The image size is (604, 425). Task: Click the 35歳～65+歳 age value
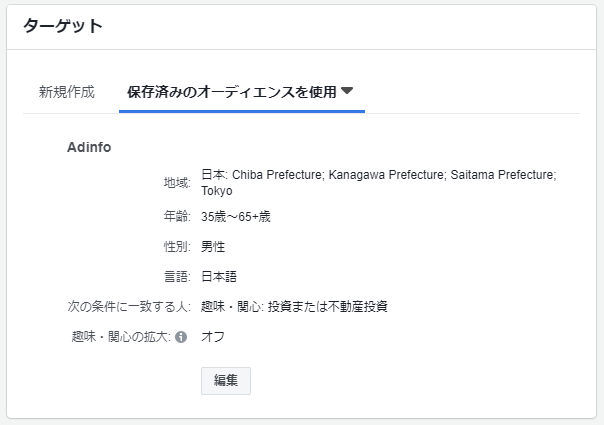pyautogui.click(x=236, y=217)
